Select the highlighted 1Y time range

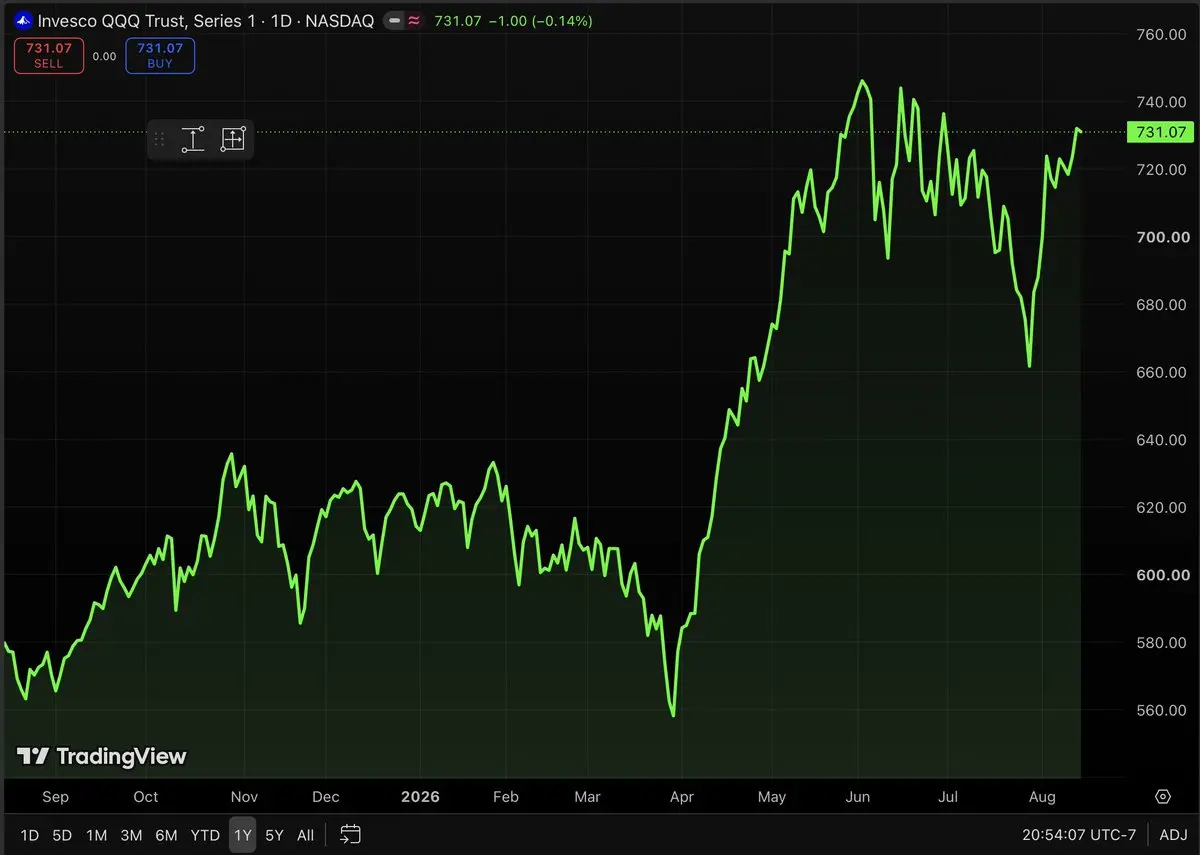[242, 835]
